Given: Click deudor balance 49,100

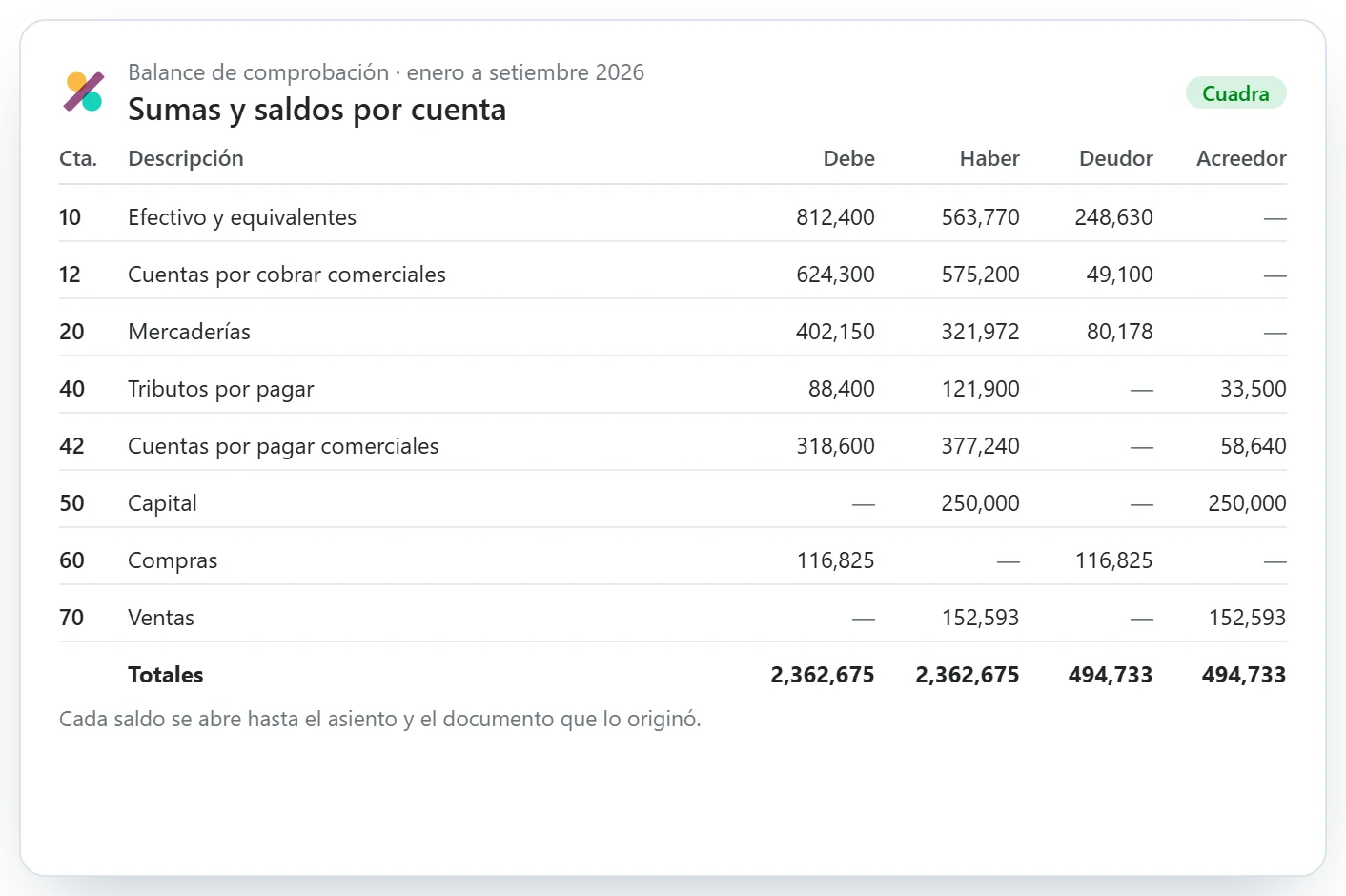Looking at the screenshot, I should click(1119, 275).
